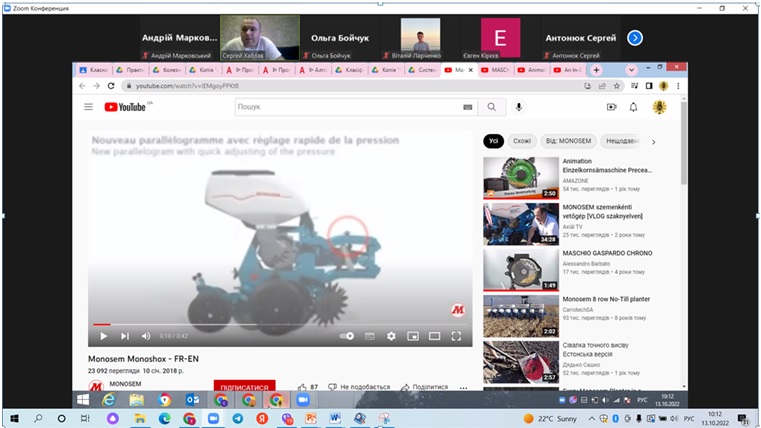The height and width of the screenshot is (428, 761).
Task: Switch to the 'Систем' browser tab
Action: (x=423, y=70)
